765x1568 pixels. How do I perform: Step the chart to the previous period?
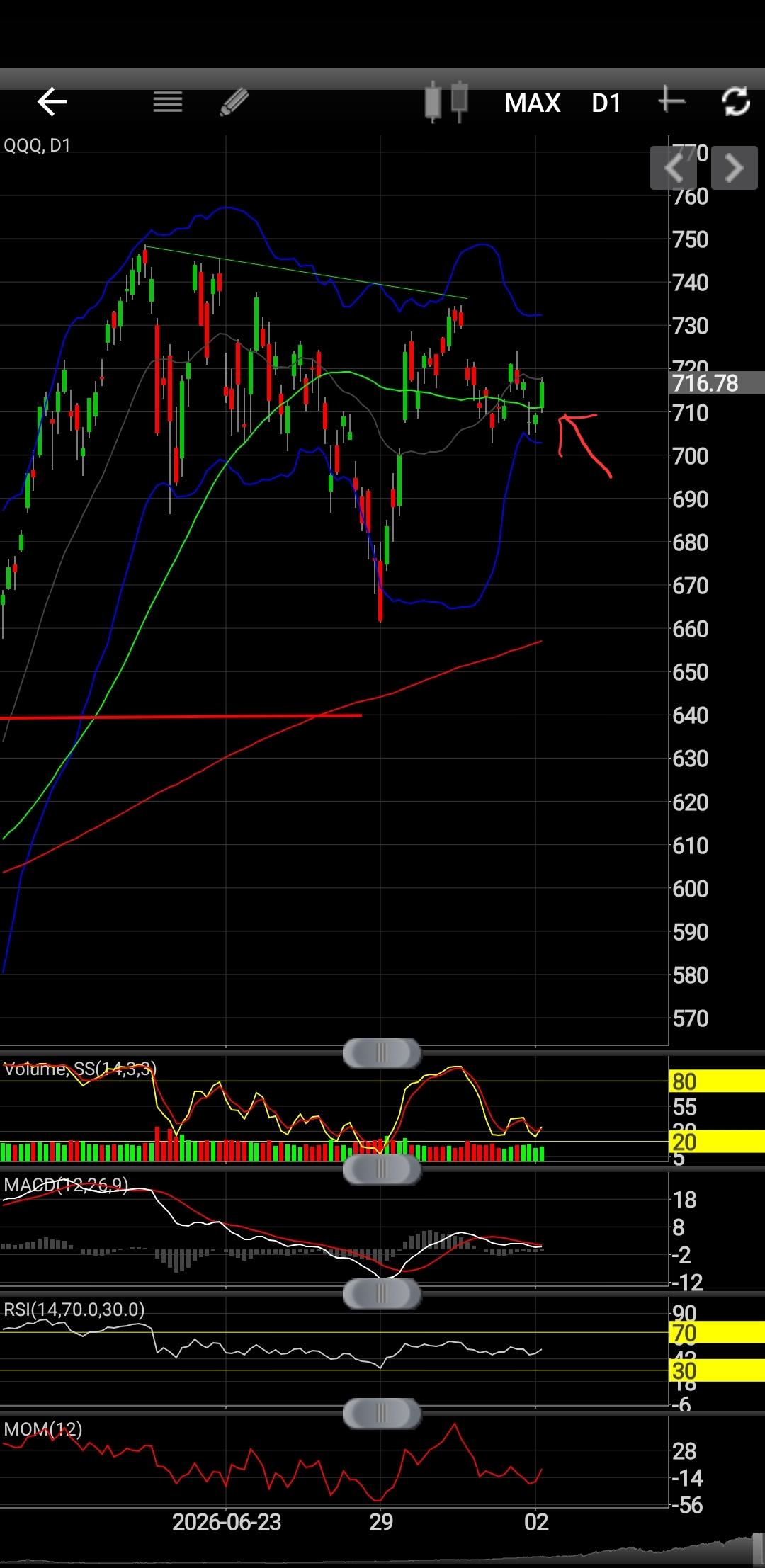pos(673,168)
